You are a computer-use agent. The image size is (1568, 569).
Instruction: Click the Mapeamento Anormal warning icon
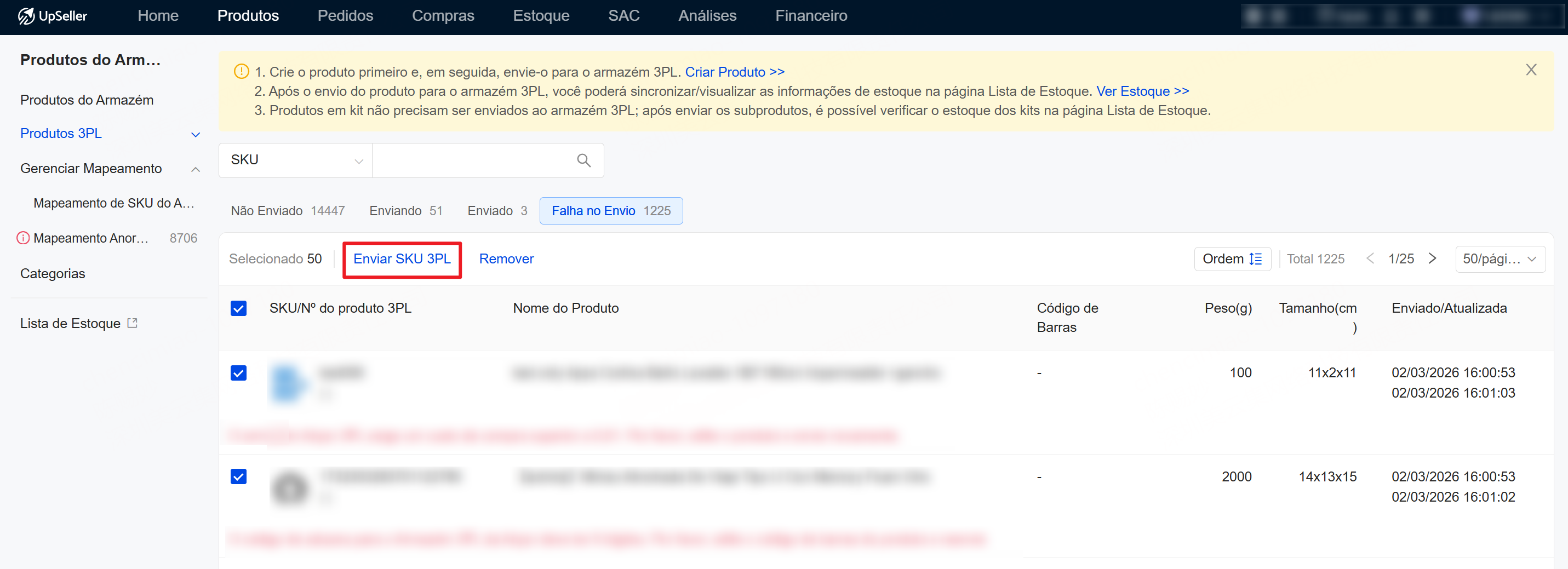pyautogui.click(x=23, y=239)
